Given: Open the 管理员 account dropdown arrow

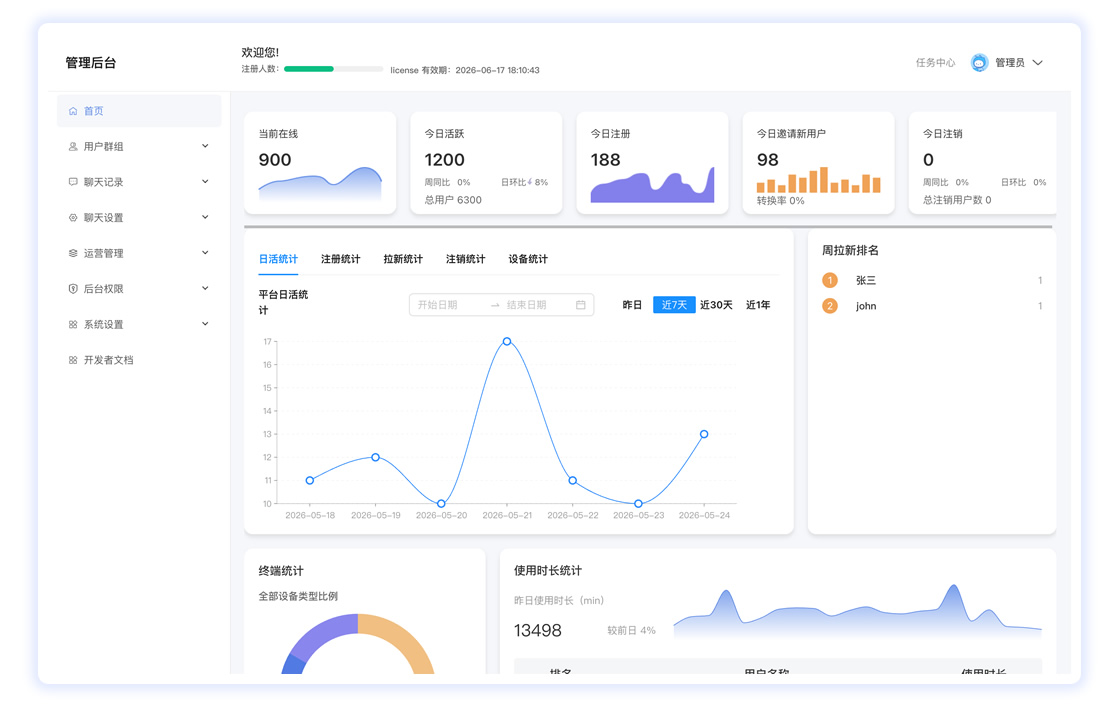Looking at the screenshot, I should [x=1038, y=63].
